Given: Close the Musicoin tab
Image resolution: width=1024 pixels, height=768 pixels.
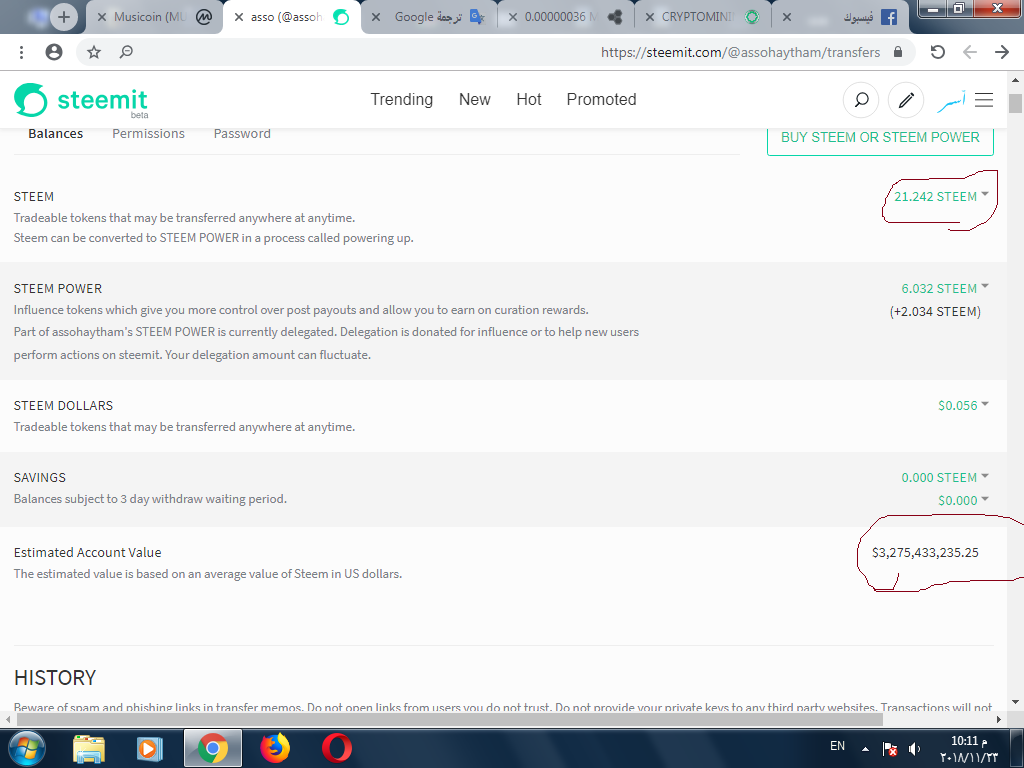Looking at the screenshot, I should coord(102,18).
